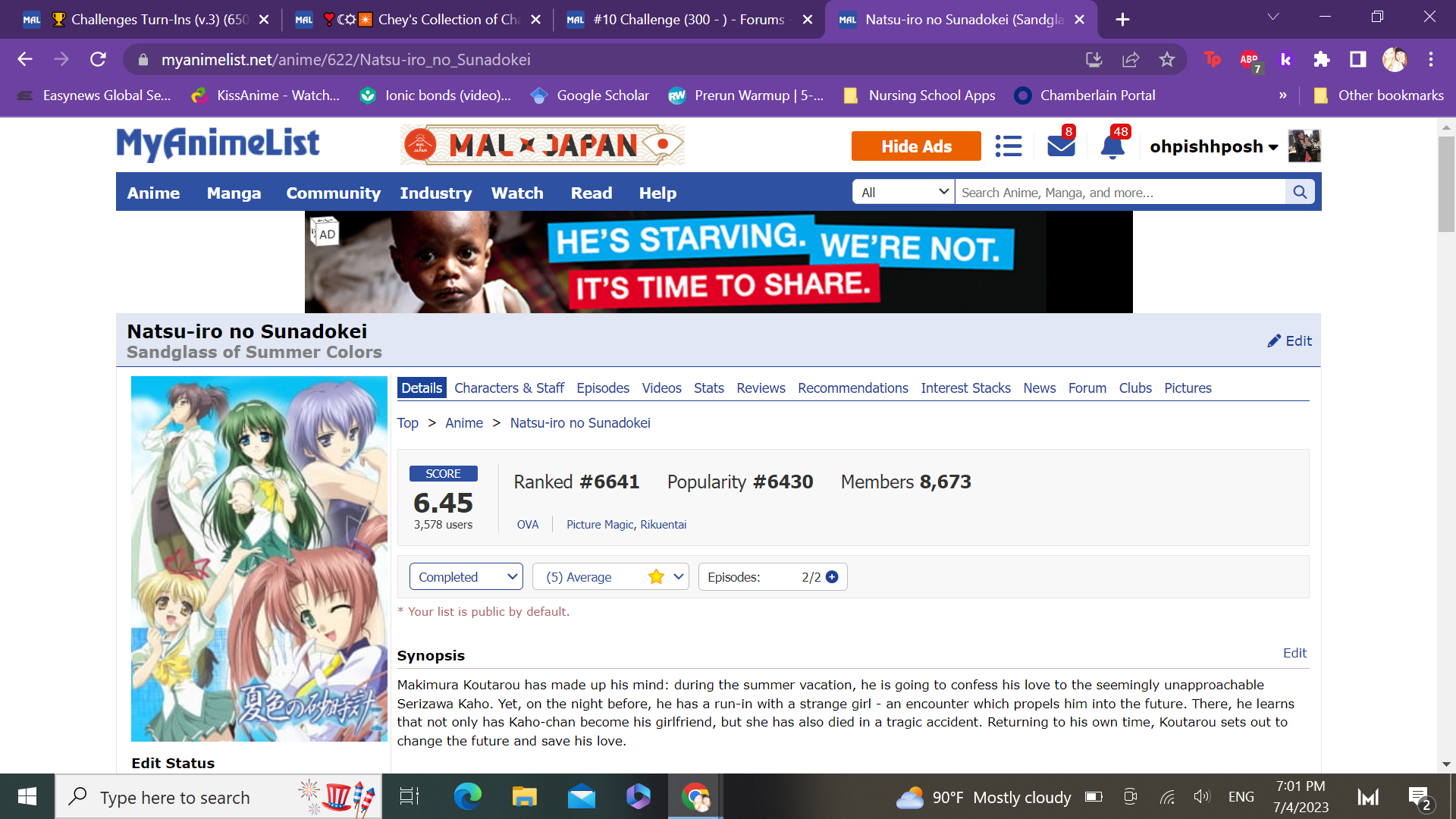Viewport: 1456px width, 819px height.
Task: Toggle the browser side panel icon
Action: pos(1358,59)
